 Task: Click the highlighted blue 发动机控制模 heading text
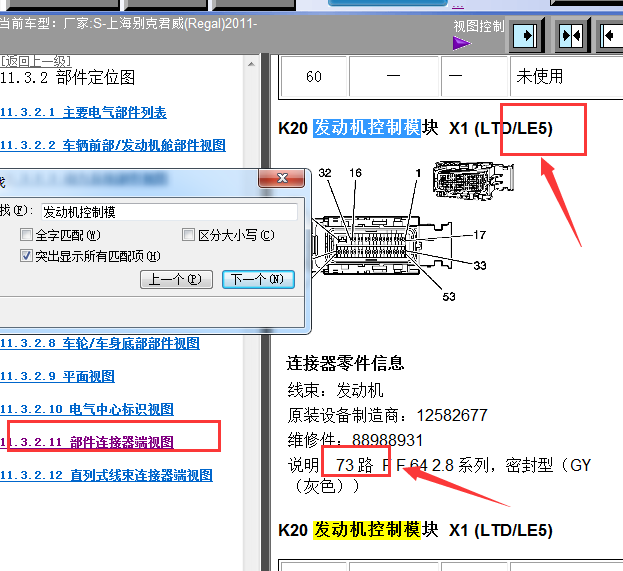coord(367,128)
